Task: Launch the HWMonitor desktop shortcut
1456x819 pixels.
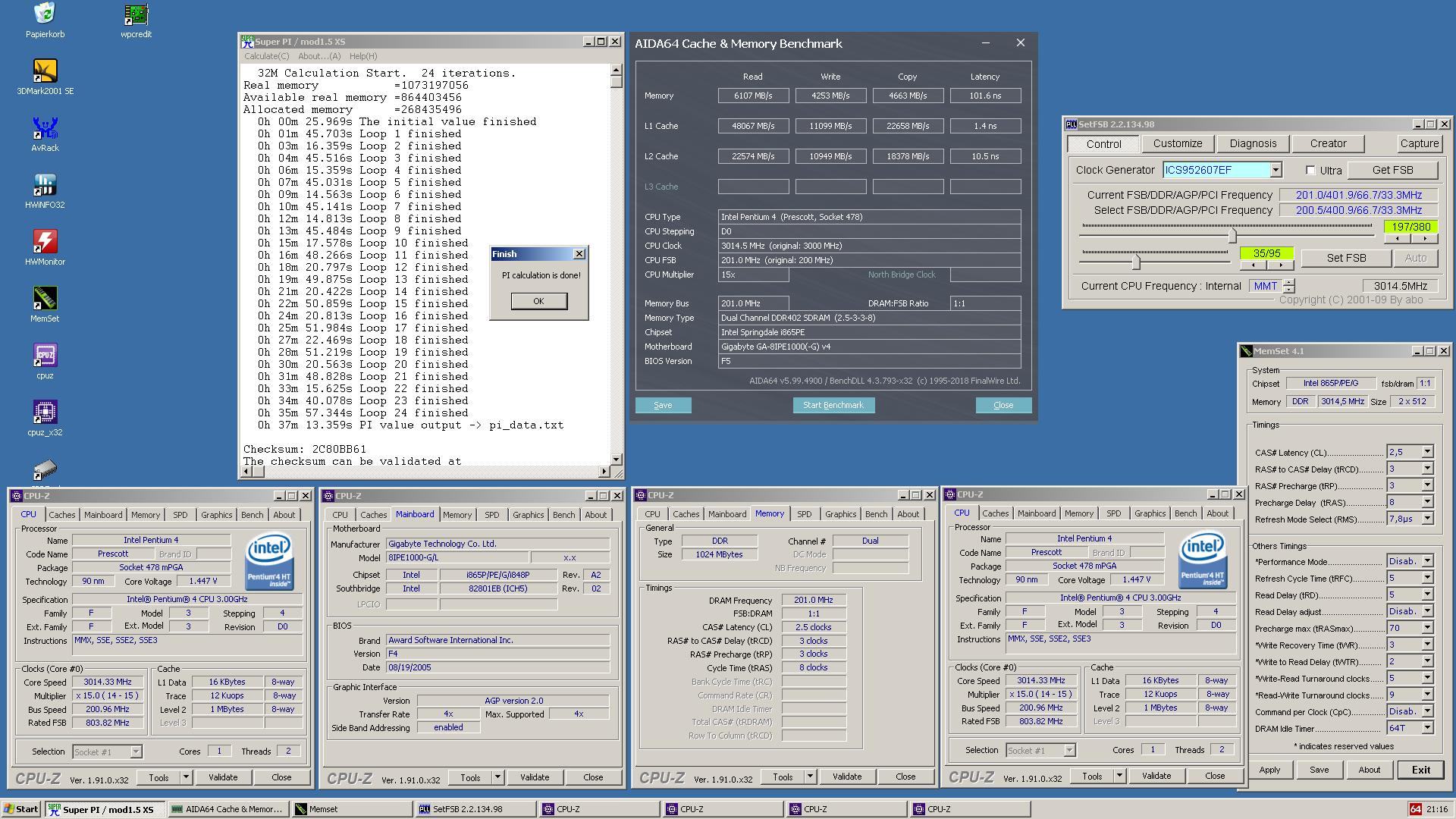Action: [45, 243]
